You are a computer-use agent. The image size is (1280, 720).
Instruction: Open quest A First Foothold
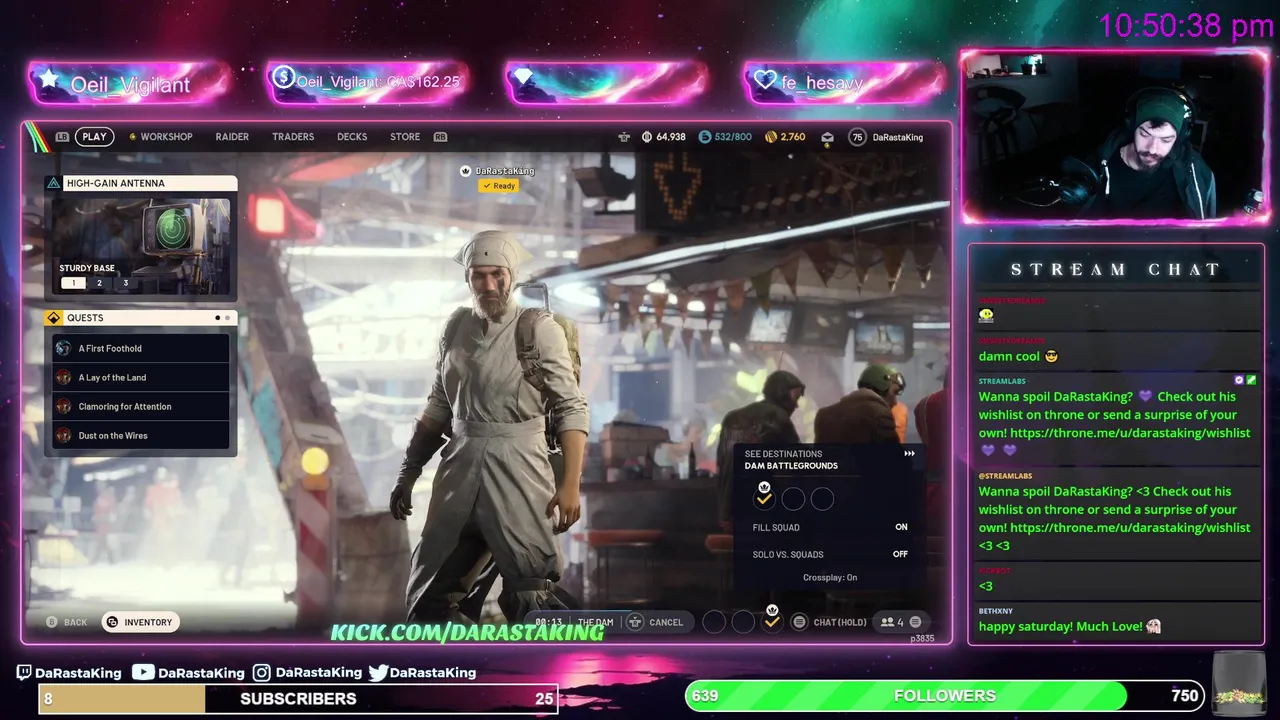tap(141, 348)
